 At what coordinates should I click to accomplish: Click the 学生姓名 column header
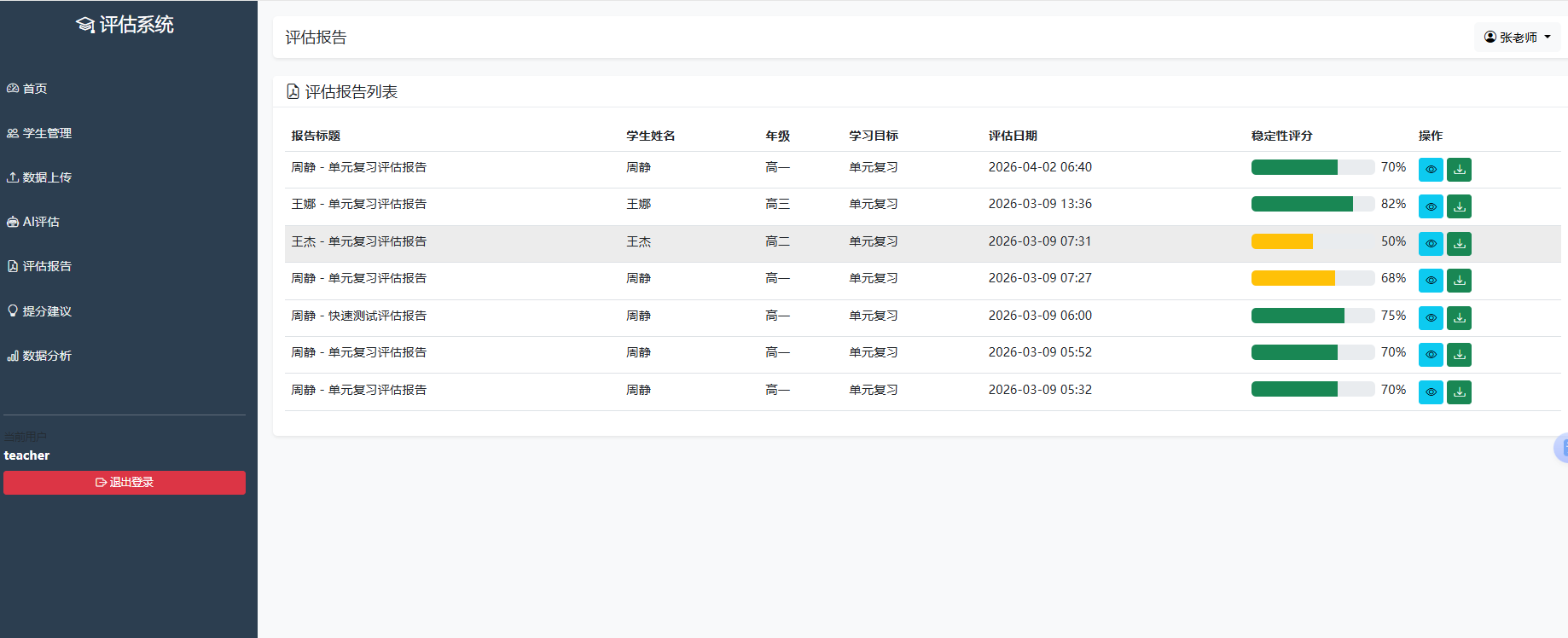(651, 136)
